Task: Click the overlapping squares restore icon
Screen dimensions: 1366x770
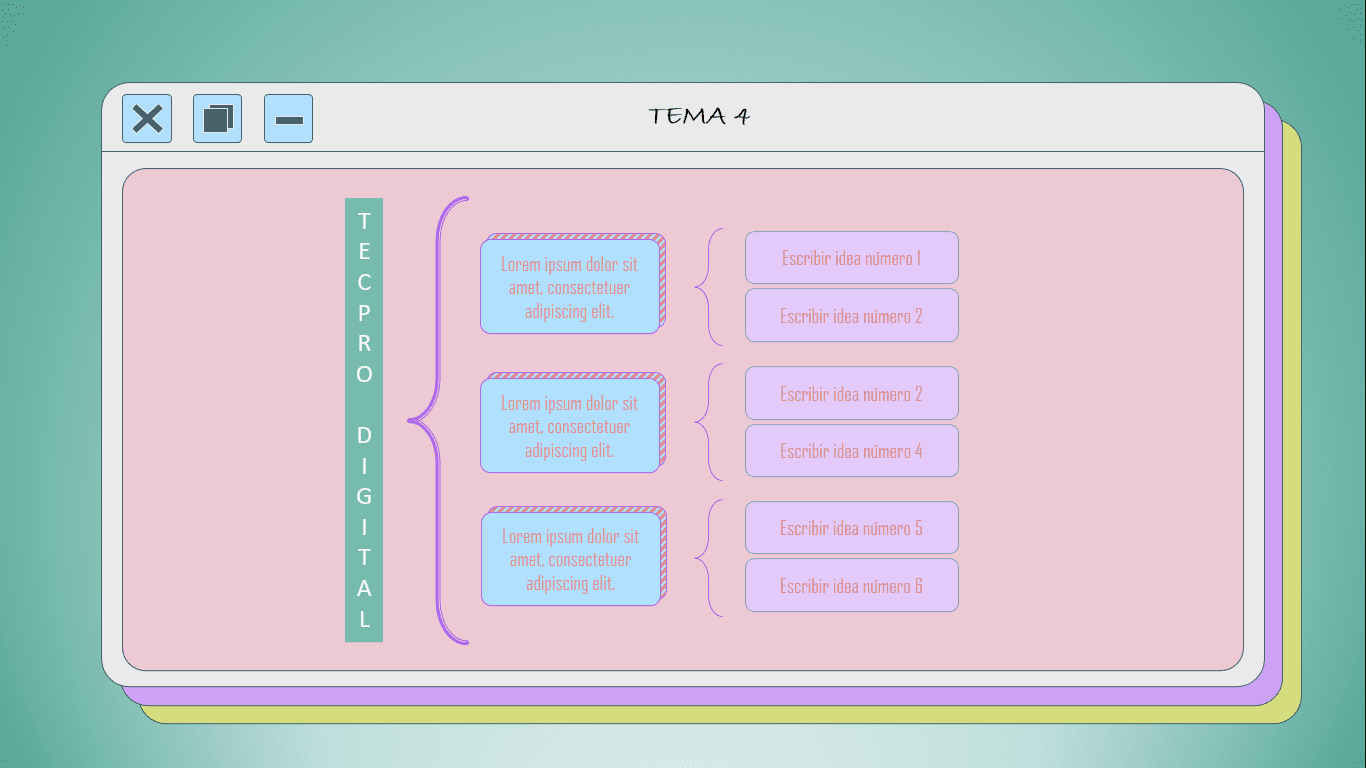Action: [x=217, y=119]
